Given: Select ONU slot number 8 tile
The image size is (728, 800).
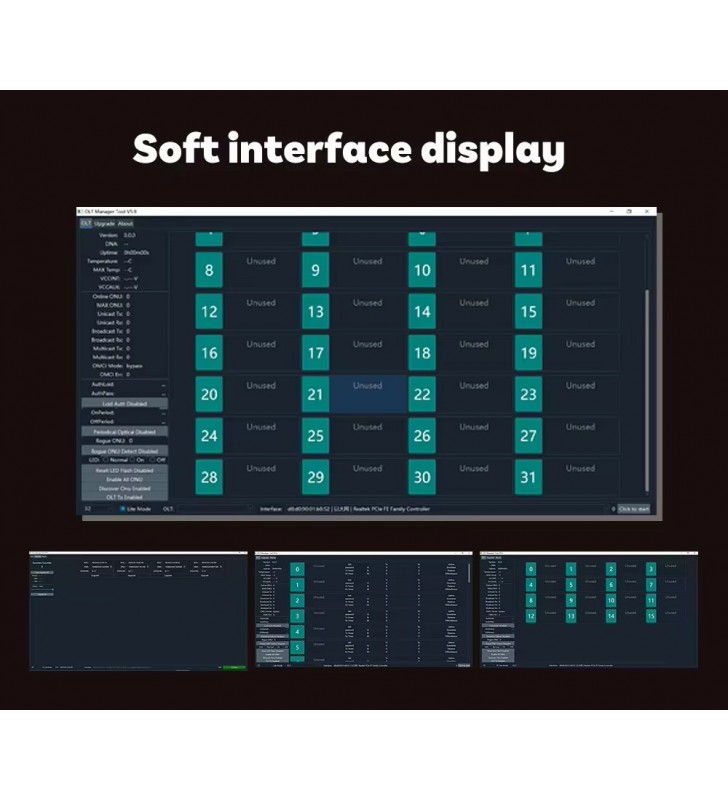Looking at the screenshot, I should [x=209, y=270].
